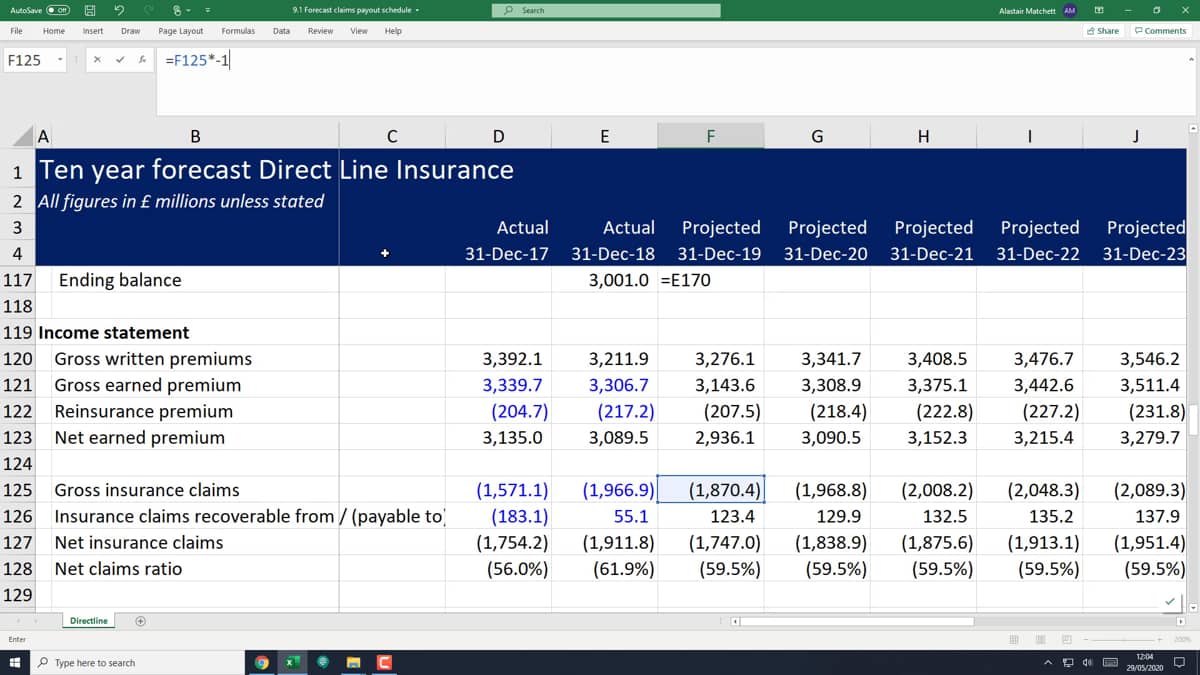Click the Share button

1103,31
